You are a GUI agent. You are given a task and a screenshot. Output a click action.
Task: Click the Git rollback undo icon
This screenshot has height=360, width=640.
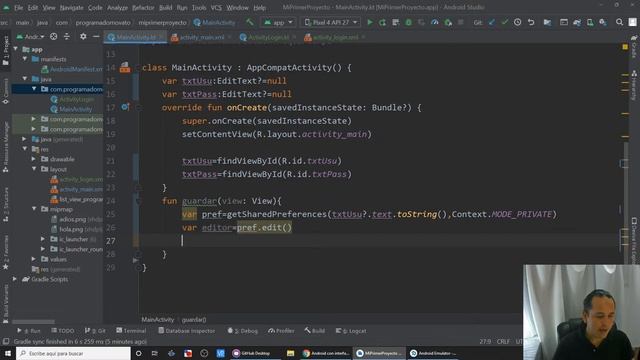[531, 22]
